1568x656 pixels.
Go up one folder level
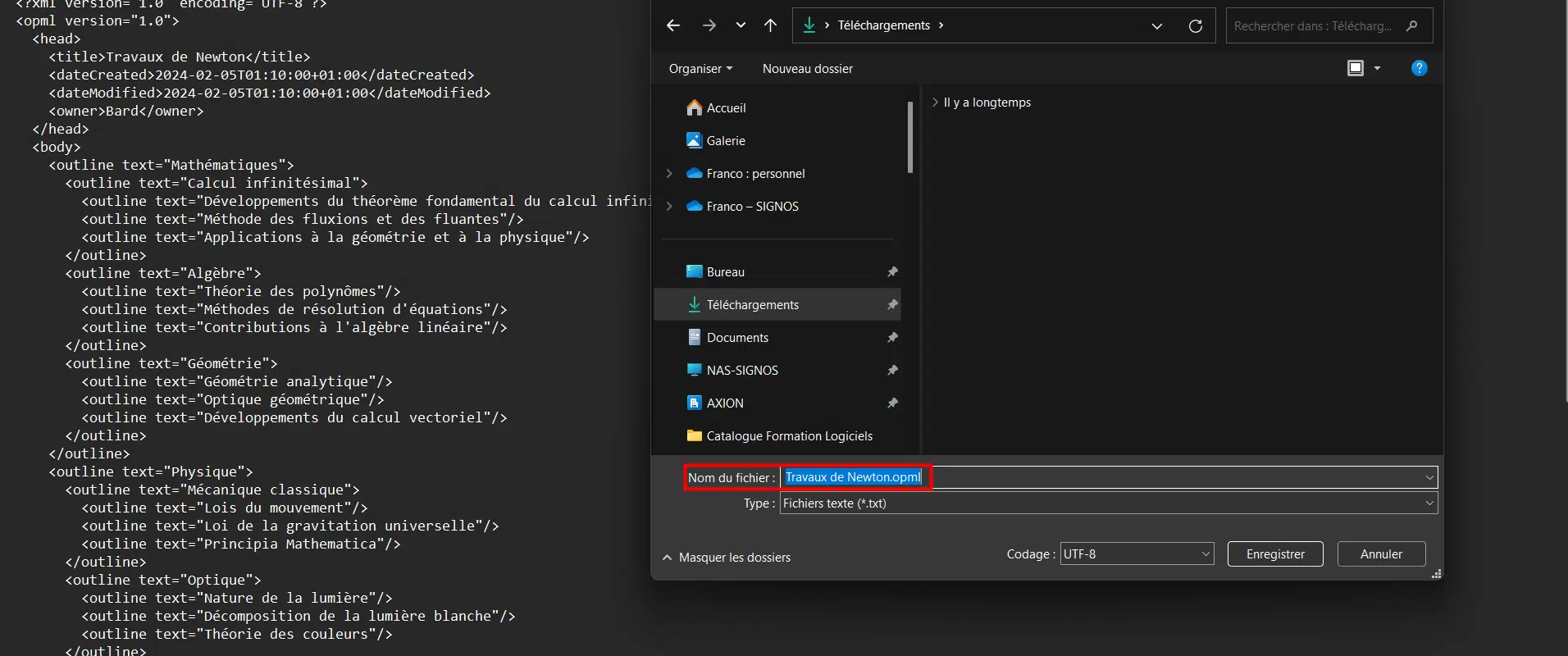(x=770, y=25)
